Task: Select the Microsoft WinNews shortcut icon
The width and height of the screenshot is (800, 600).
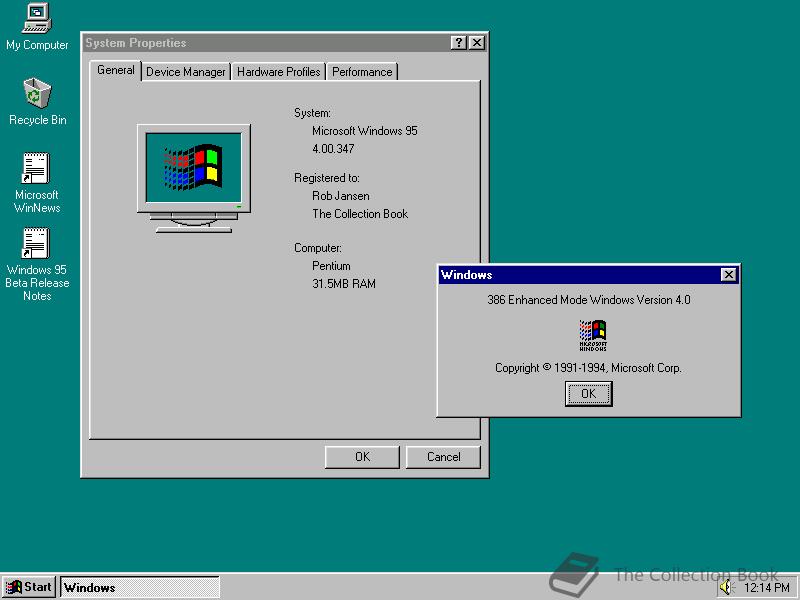Action: pos(37,183)
